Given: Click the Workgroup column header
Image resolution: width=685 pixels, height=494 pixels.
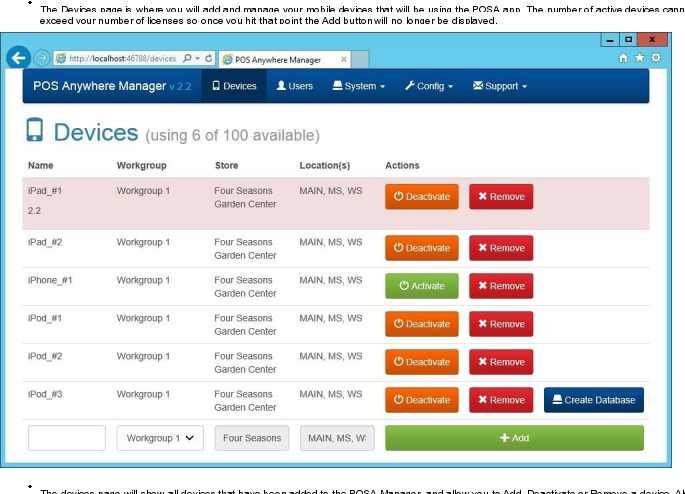Looking at the screenshot, I should click(x=142, y=166).
